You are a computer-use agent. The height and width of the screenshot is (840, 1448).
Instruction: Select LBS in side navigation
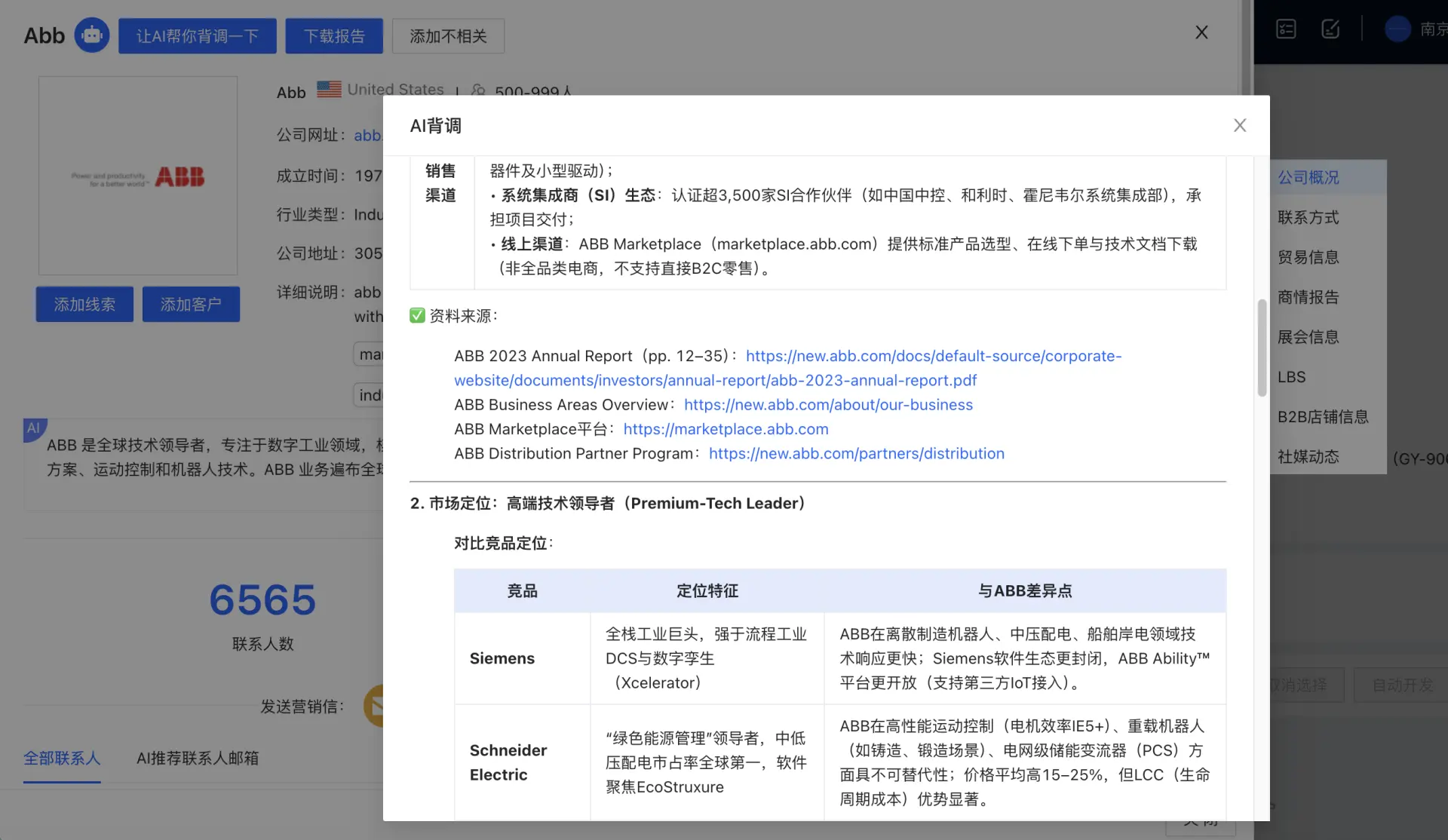(1292, 377)
